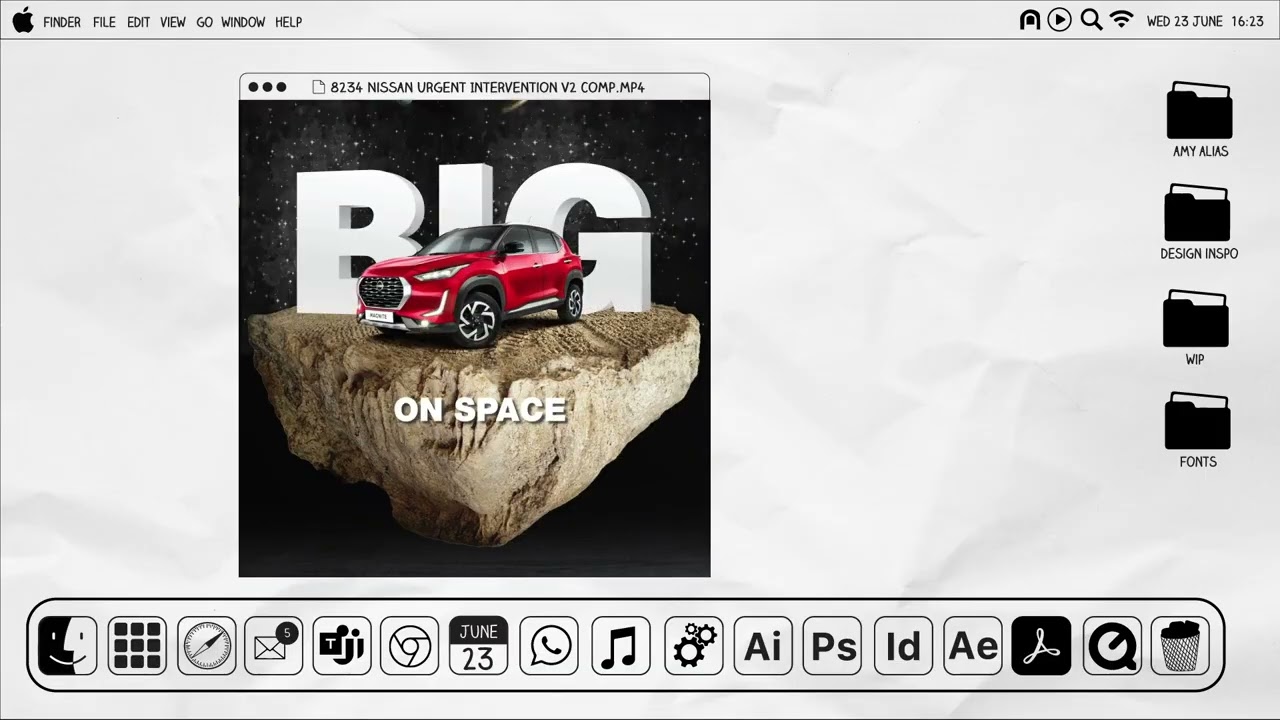Open the Edit menu
Viewport: 1280px width, 720px height.
coord(138,22)
